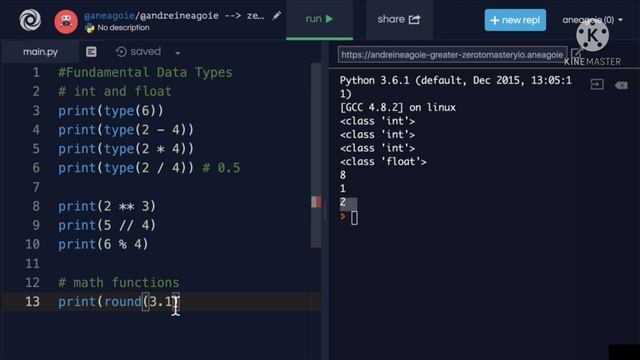
Task: Clear the console with eraser icon
Action: (621, 85)
